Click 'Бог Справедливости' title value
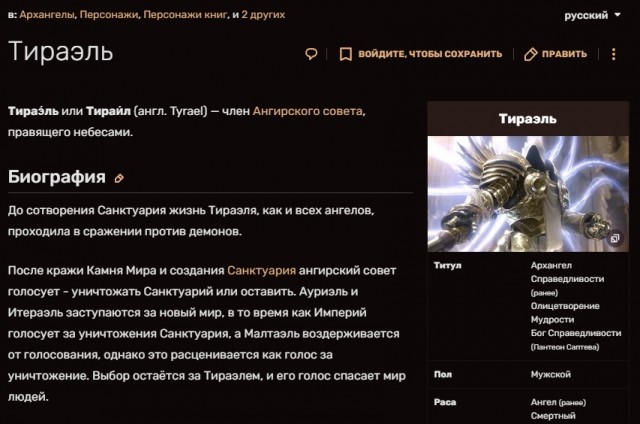The image size is (640, 424). [576, 333]
